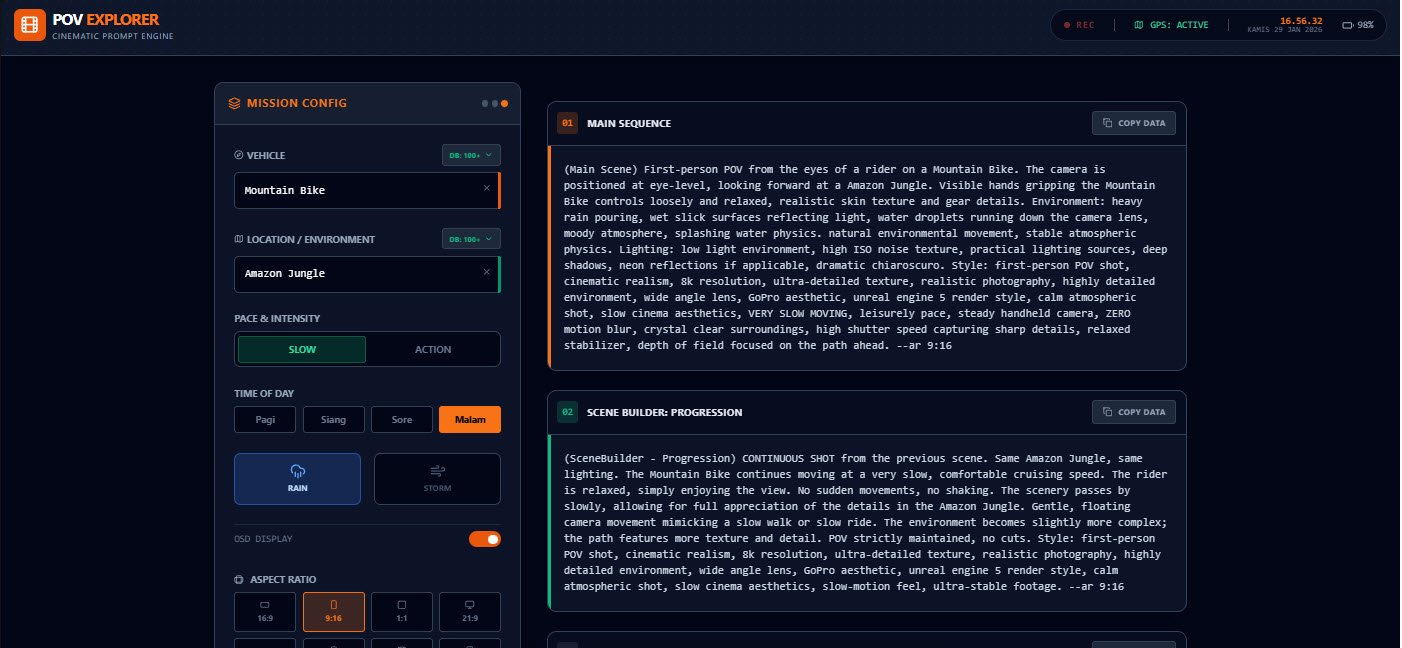Choose Malam time of day
The height and width of the screenshot is (648, 1402).
pos(470,419)
